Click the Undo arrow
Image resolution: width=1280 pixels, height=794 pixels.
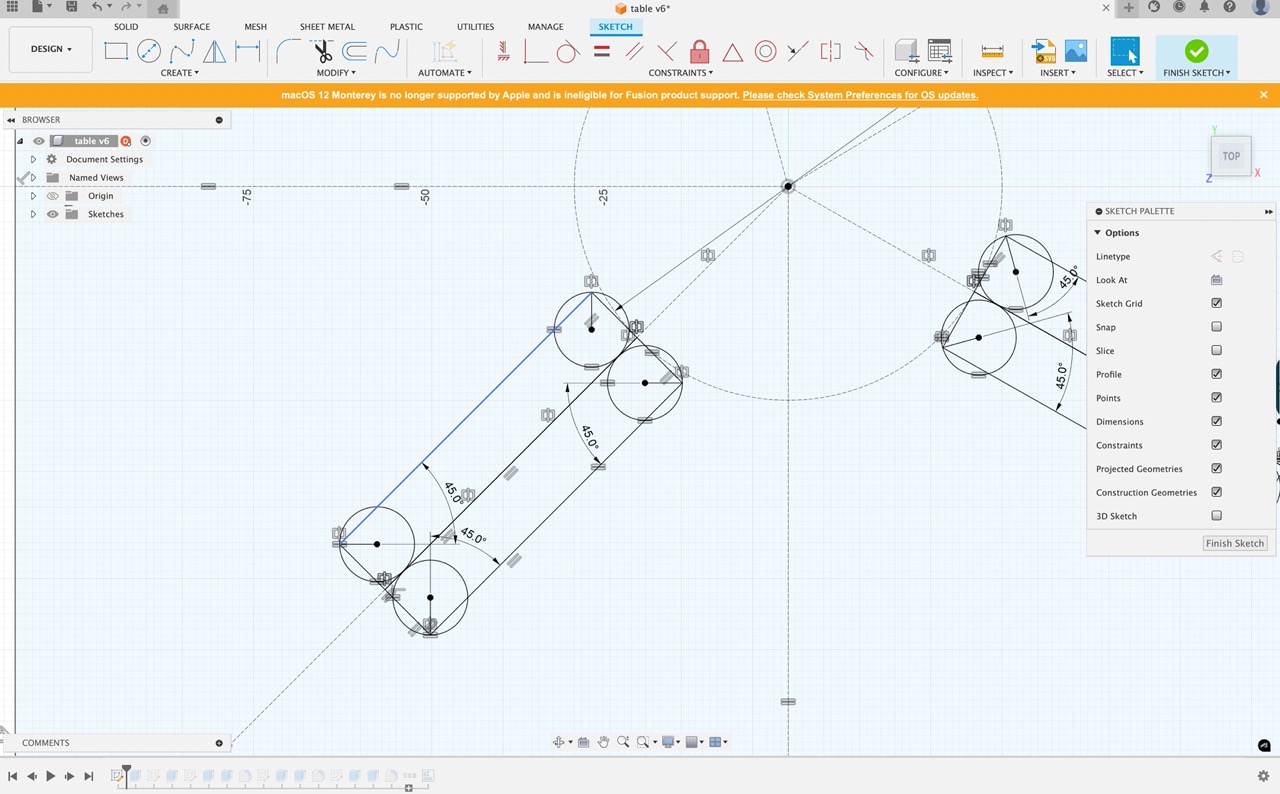[x=97, y=7]
